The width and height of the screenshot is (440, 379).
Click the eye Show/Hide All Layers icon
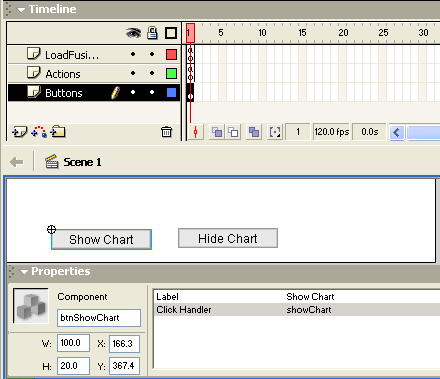(133, 33)
